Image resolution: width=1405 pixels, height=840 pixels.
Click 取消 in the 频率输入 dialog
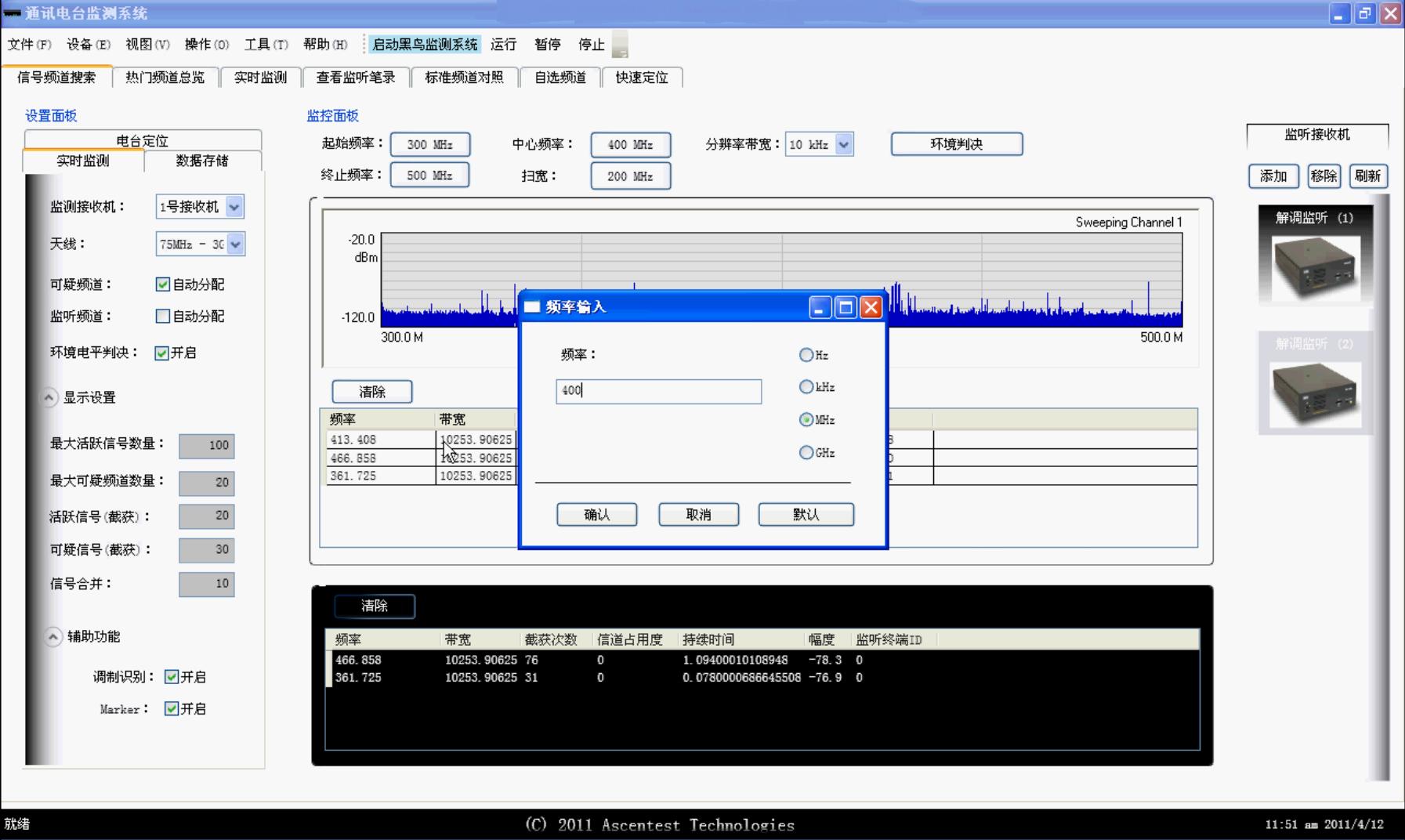click(699, 515)
